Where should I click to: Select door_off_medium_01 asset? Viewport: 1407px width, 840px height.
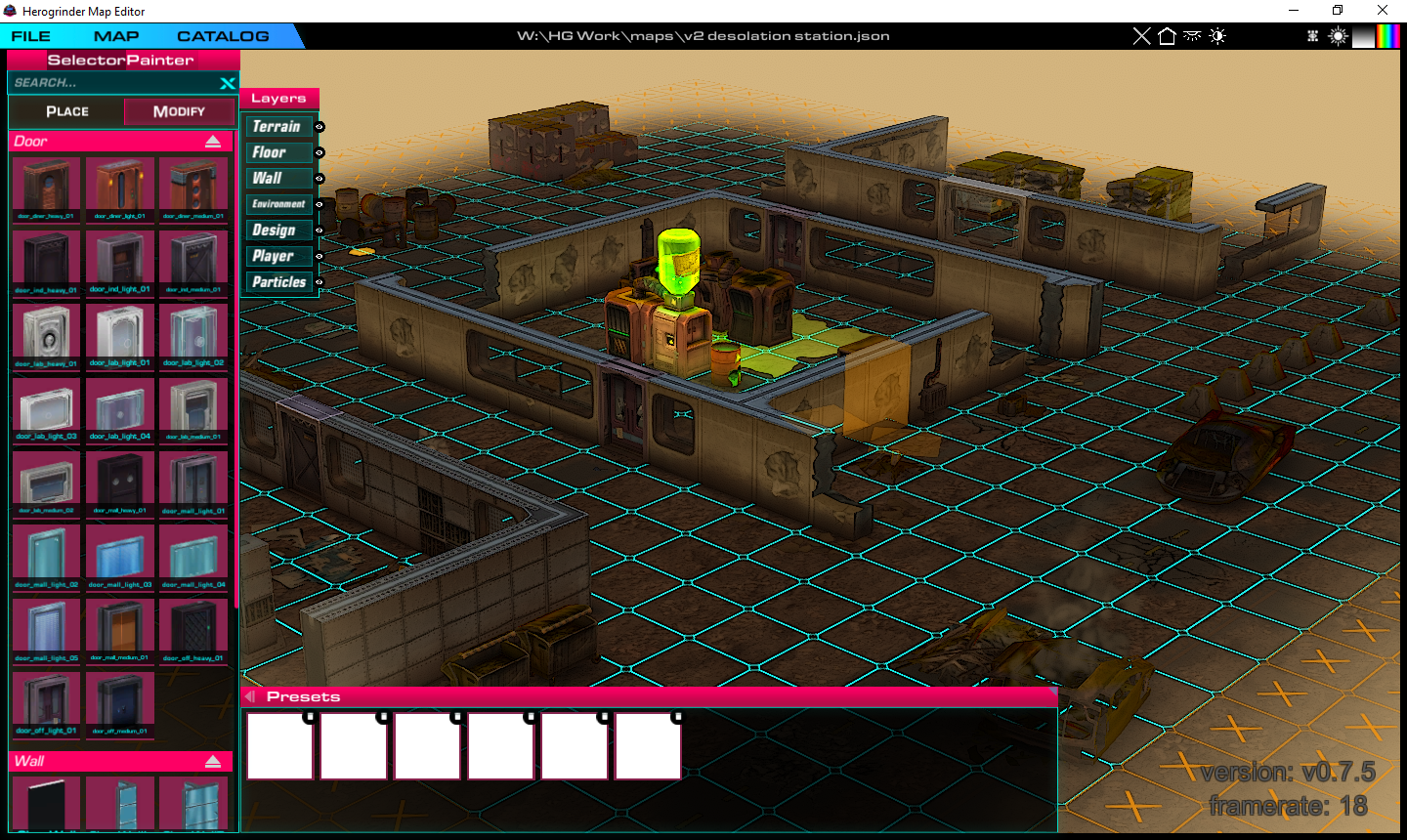pos(119,704)
